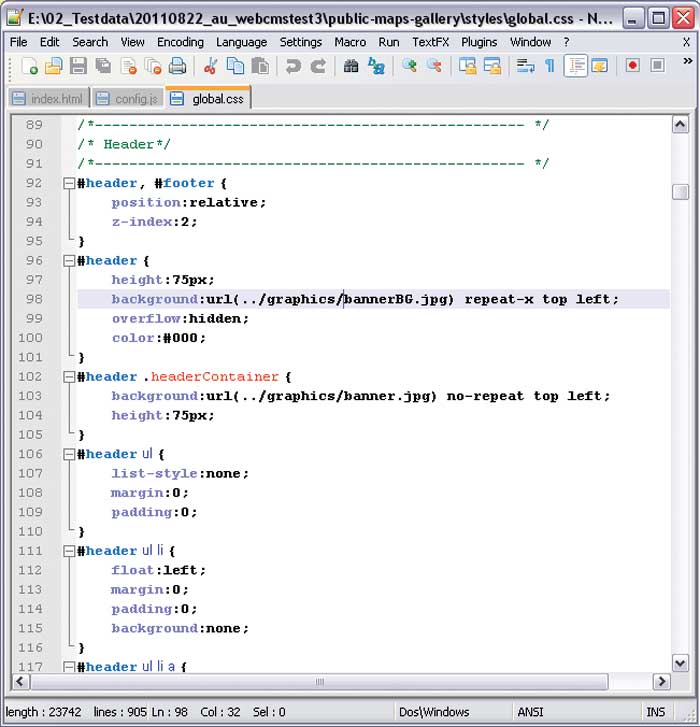Click the Close All toolbar icon

[x=153, y=66]
